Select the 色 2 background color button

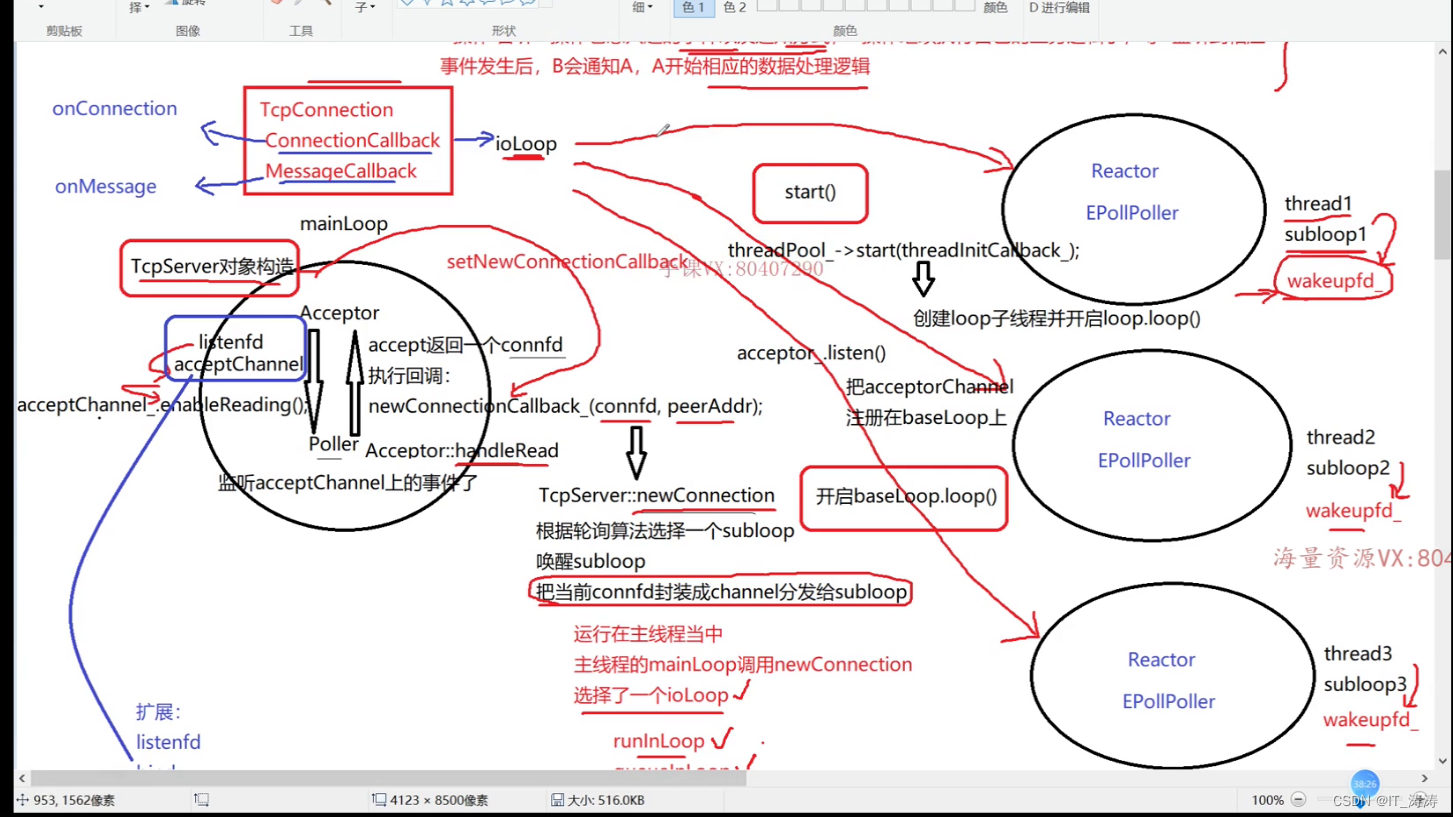[734, 8]
